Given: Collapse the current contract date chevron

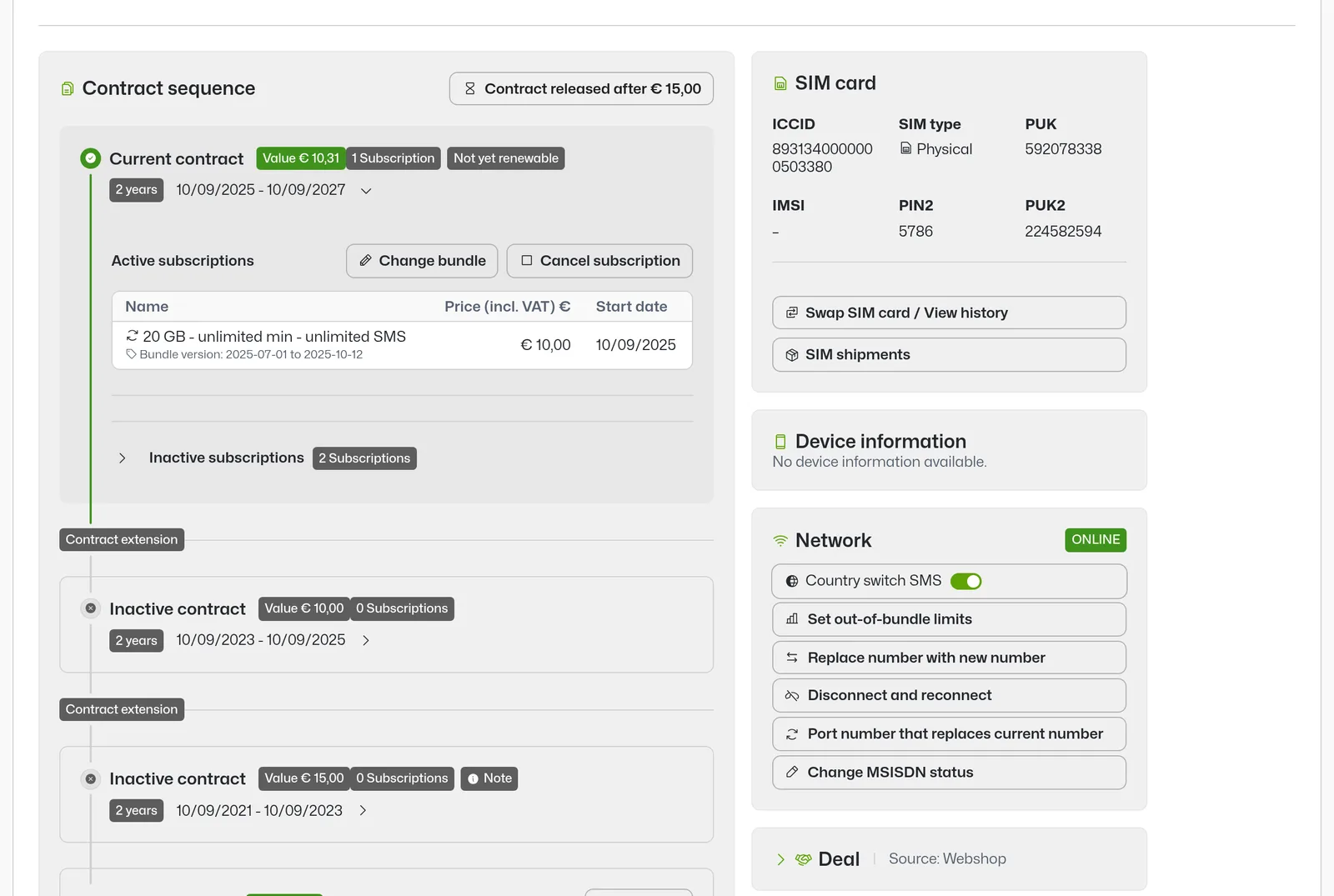Looking at the screenshot, I should pyautogui.click(x=366, y=191).
